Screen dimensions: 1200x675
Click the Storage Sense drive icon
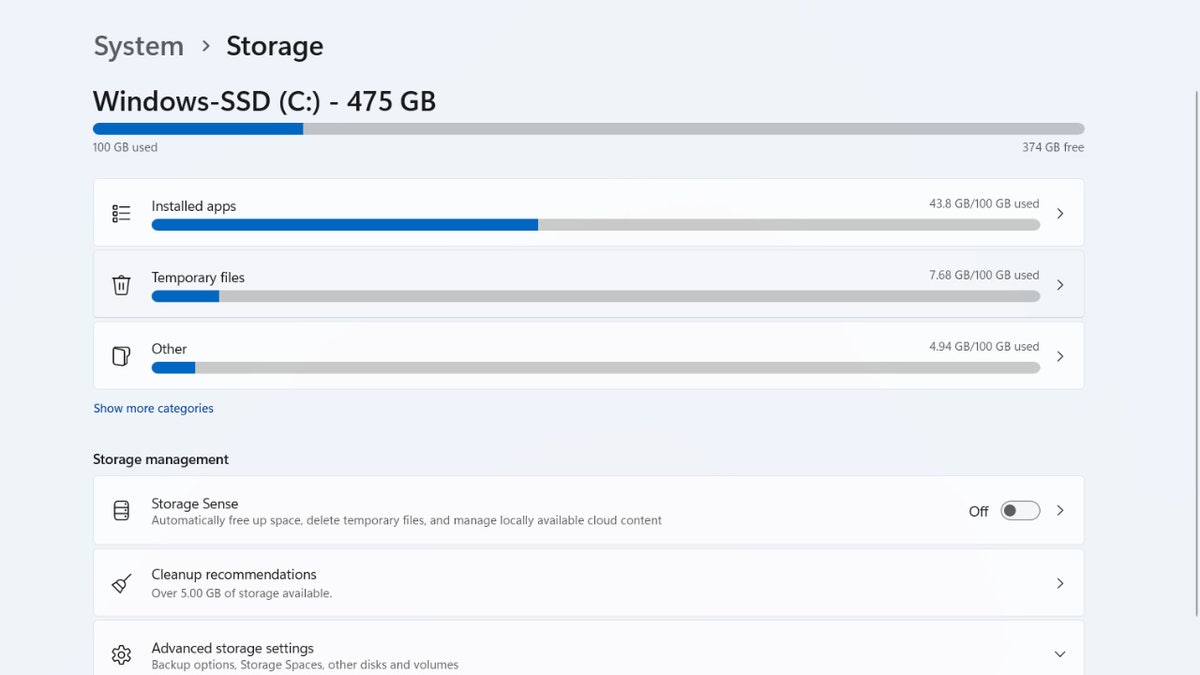[x=121, y=510]
